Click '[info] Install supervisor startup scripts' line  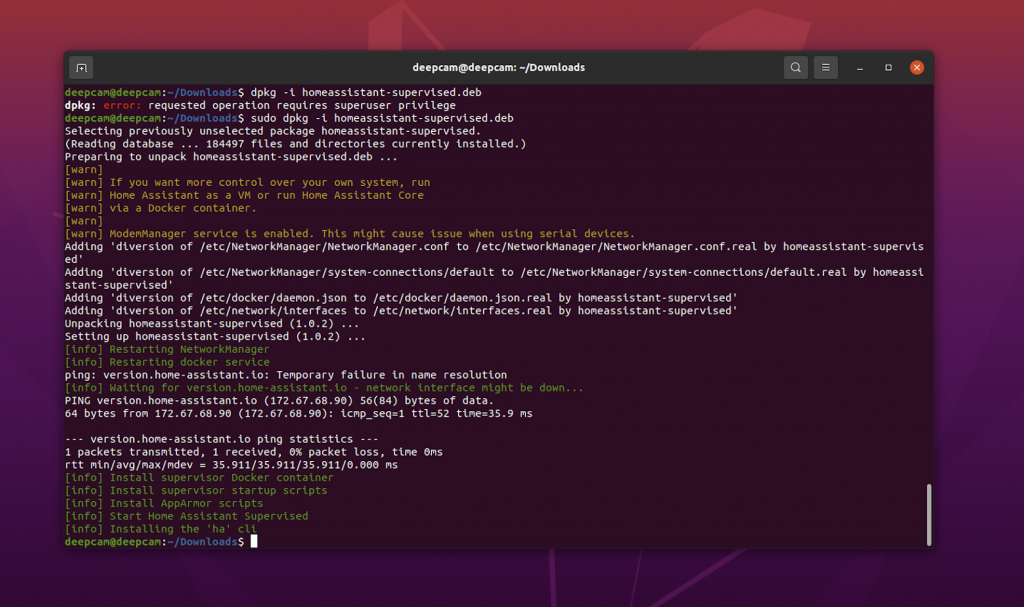[196, 491]
